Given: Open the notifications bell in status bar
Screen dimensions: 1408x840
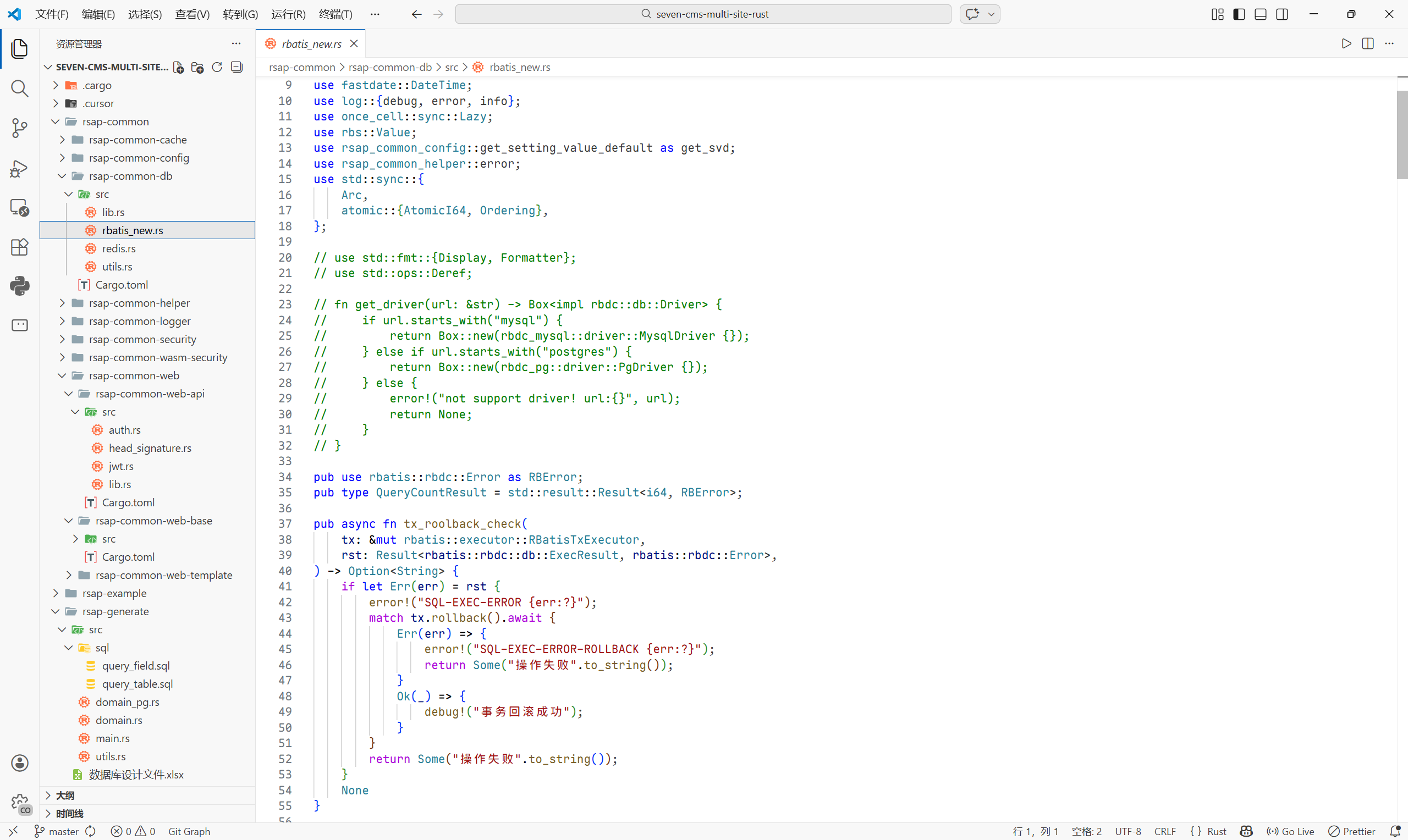Looking at the screenshot, I should point(1395,831).
